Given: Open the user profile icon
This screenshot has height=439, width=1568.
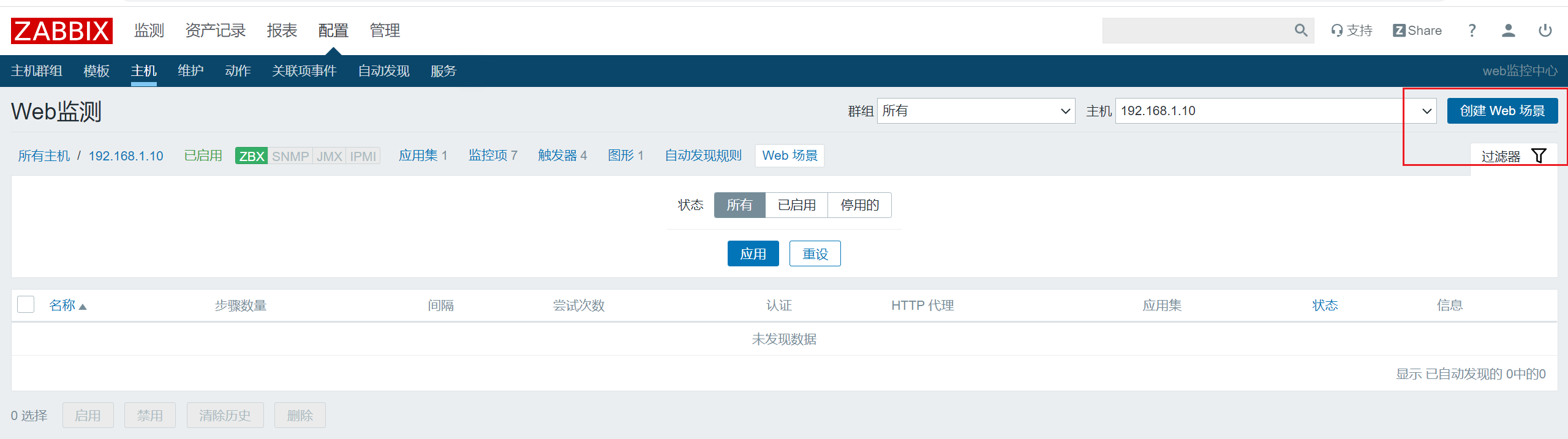Looking at the screenshot, I should point(1509,31).
